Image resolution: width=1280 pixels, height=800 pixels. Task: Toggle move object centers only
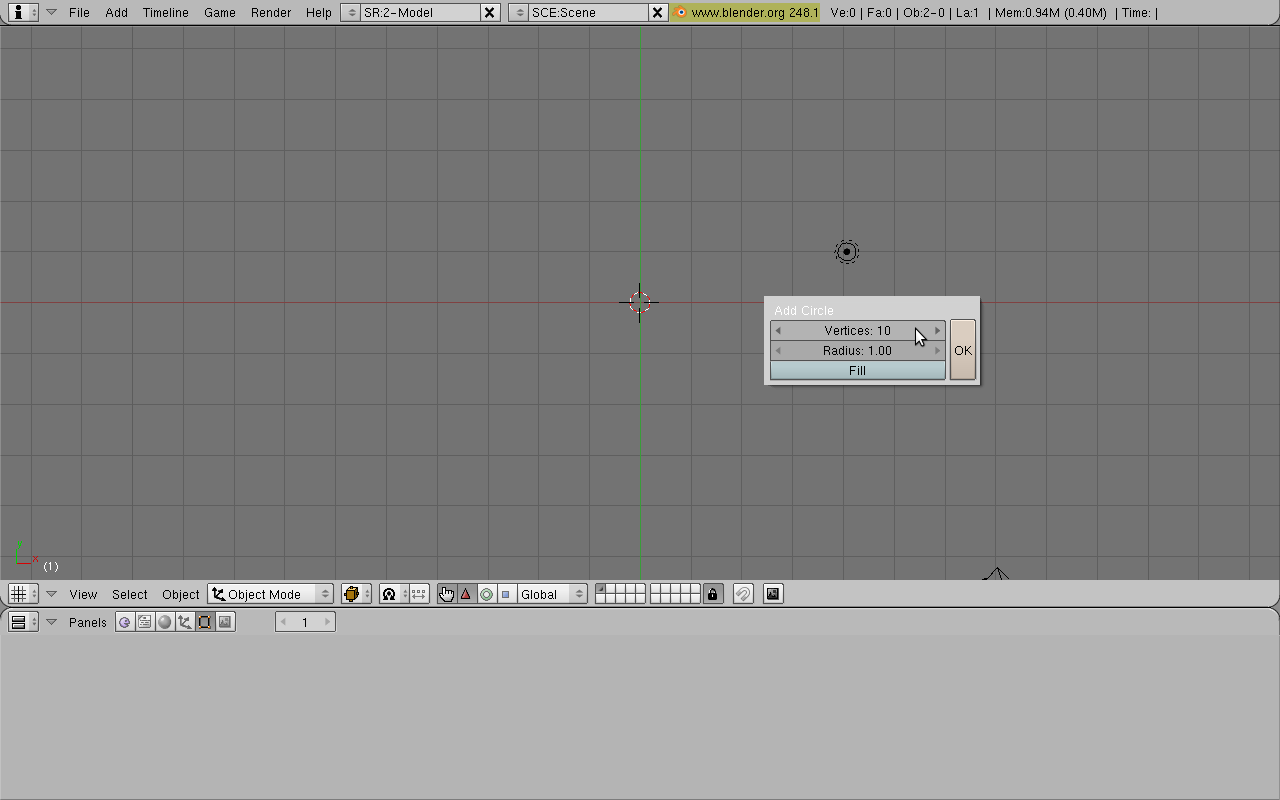[419, 594]
